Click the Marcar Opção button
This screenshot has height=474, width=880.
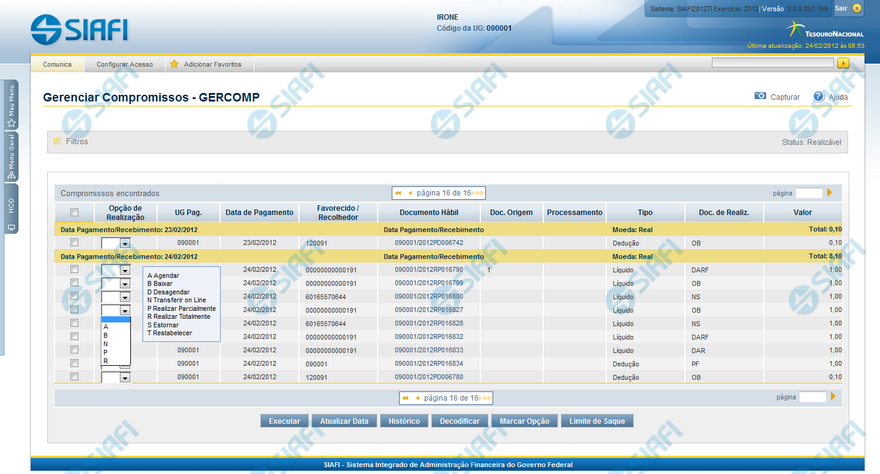tap(524, 421)
